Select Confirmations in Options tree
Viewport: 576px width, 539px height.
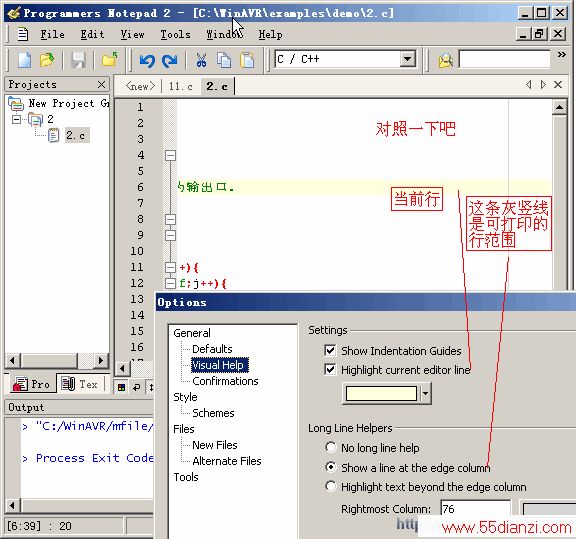tap(225, 381)
